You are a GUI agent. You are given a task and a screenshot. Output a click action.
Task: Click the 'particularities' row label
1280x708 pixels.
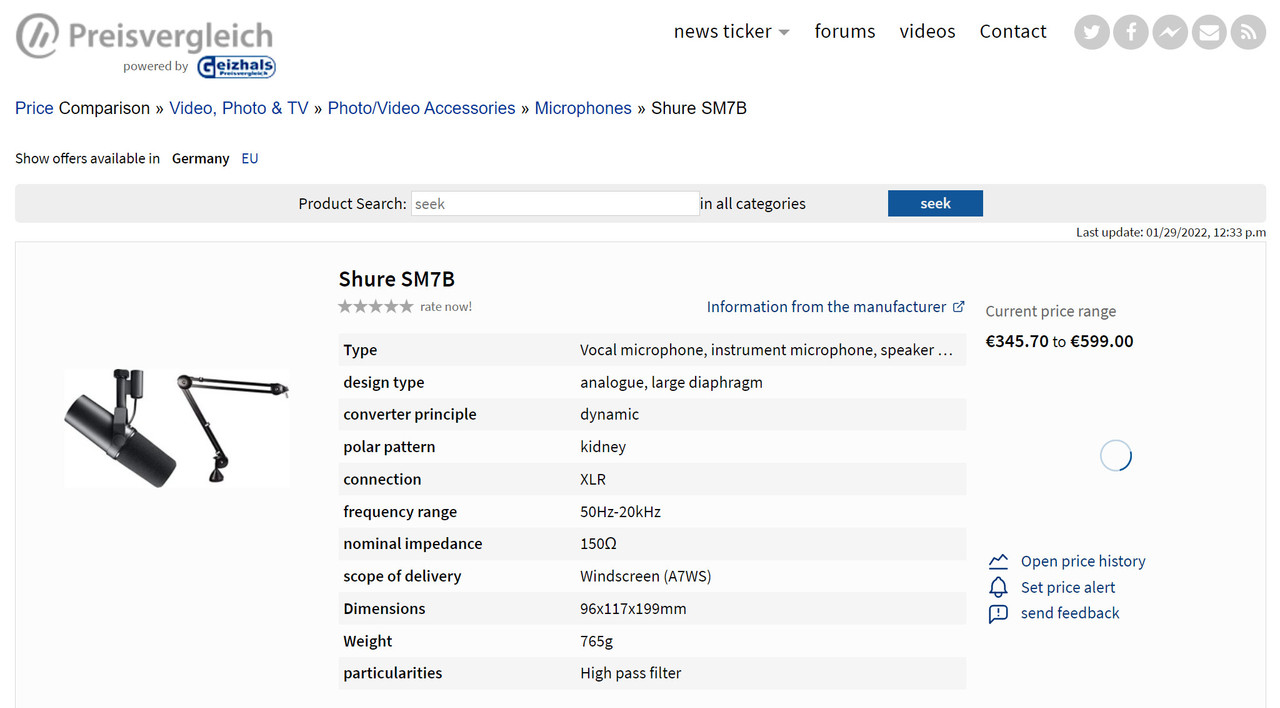pos(392,673)
